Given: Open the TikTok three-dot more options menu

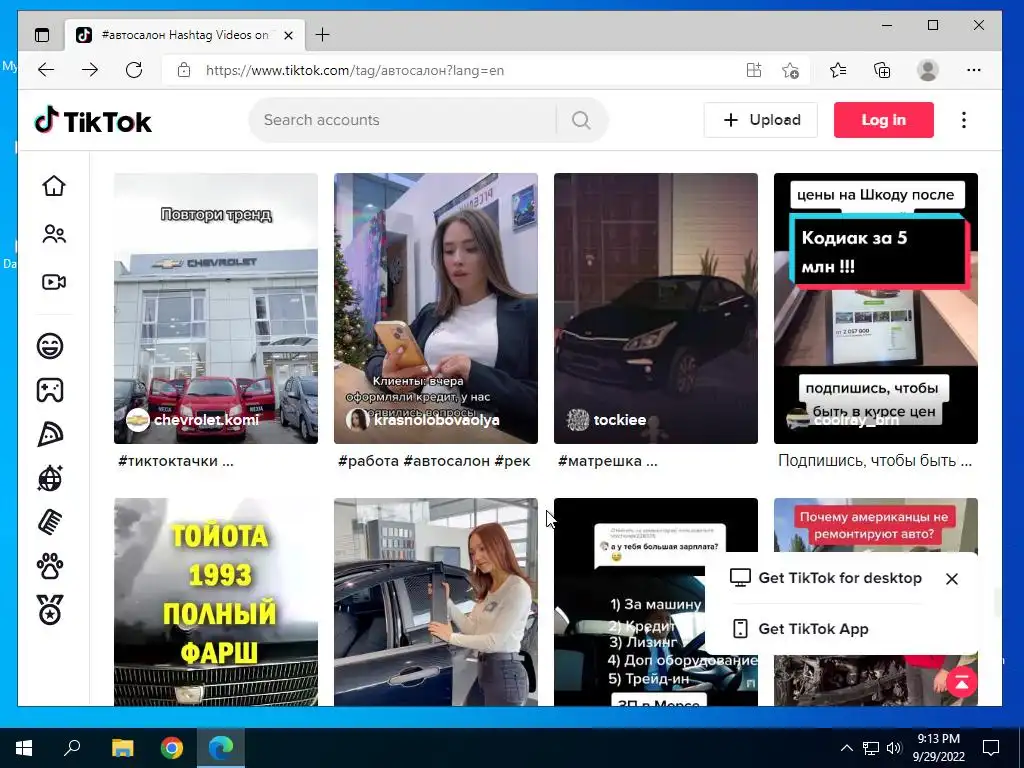Looking at the screenshot, I should [964, 120].
